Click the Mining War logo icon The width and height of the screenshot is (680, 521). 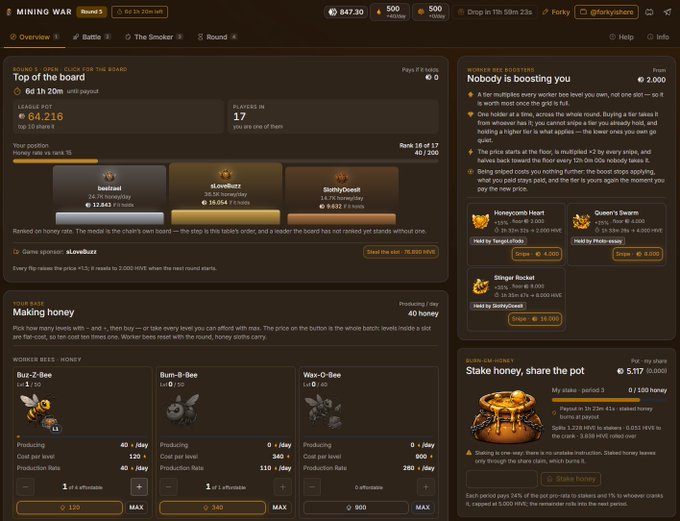coord(9,12)
